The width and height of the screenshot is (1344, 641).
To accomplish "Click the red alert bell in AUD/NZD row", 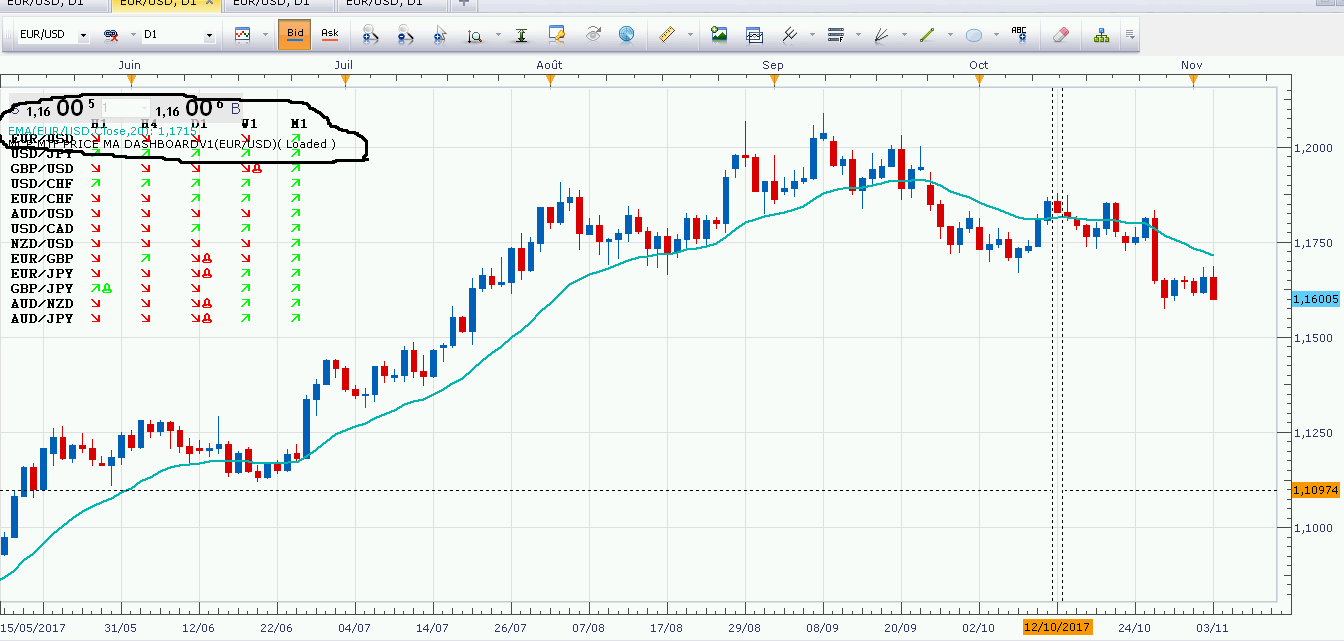I will [x=206, y=303].
